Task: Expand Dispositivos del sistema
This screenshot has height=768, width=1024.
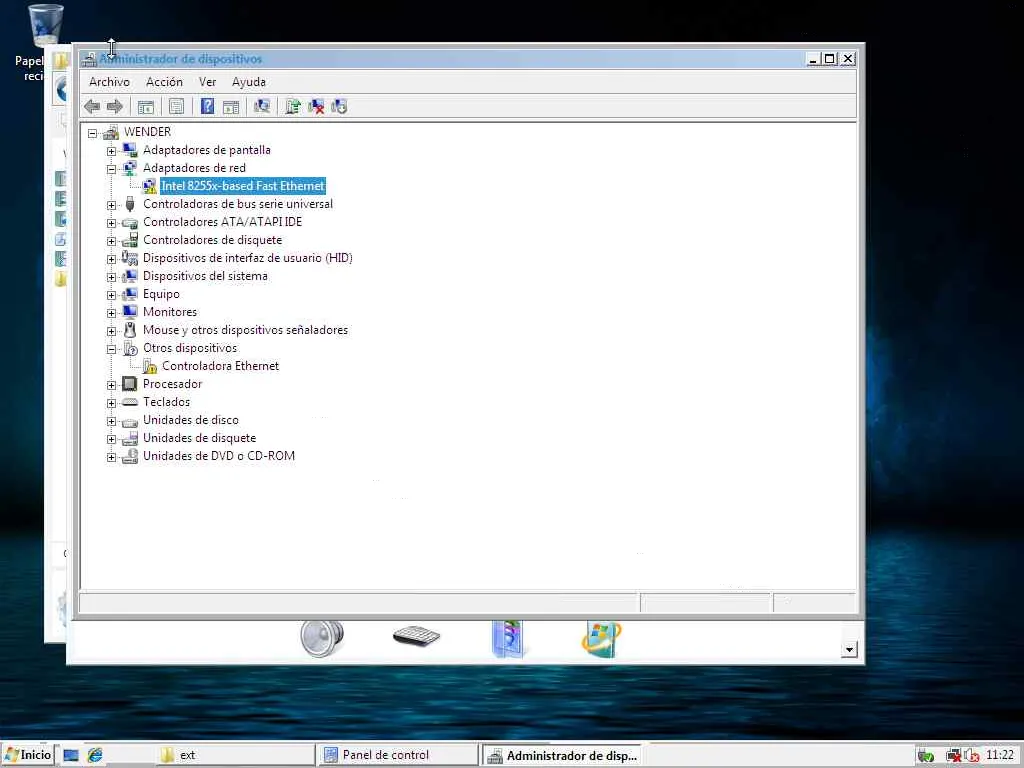Action: tap(112, 277)
